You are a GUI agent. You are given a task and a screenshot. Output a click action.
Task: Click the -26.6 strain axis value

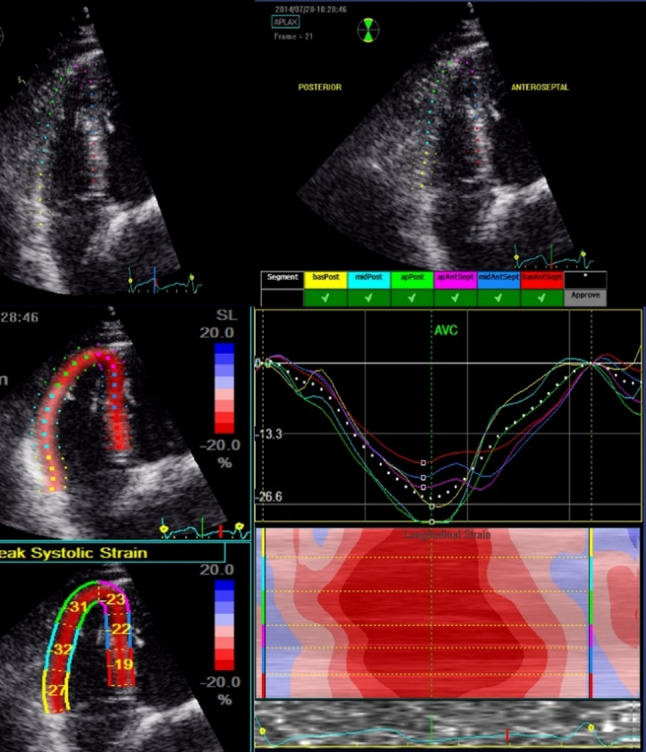[x=269, y=497]
